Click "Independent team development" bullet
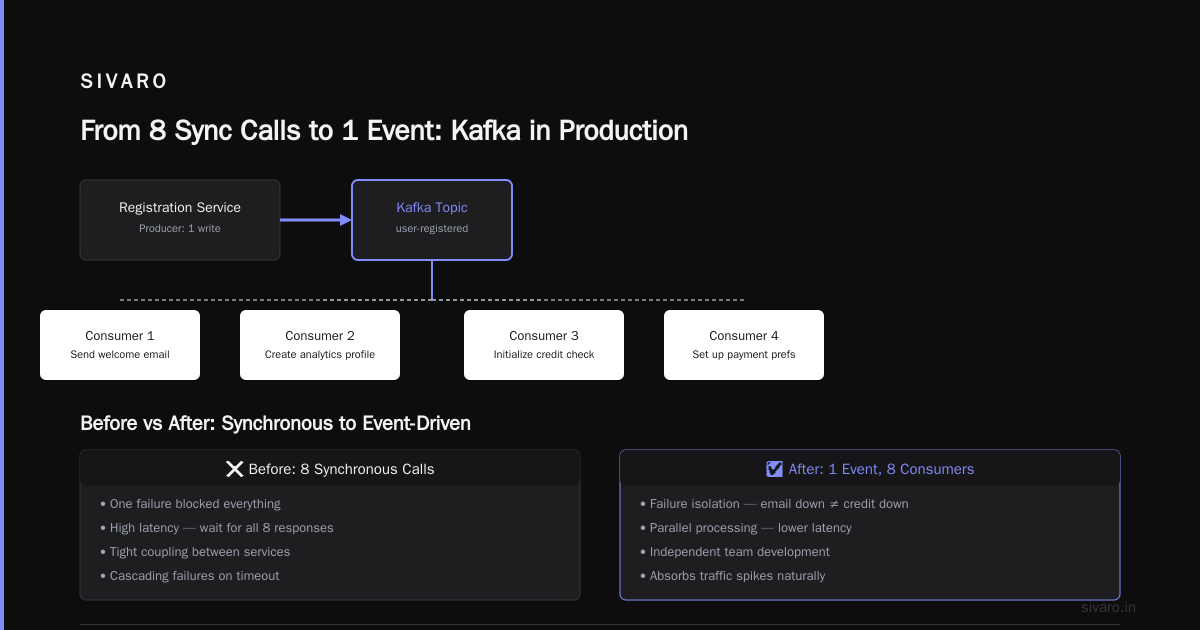The height and width of the screenshot is (630, 1200). (x=735, y=552)
